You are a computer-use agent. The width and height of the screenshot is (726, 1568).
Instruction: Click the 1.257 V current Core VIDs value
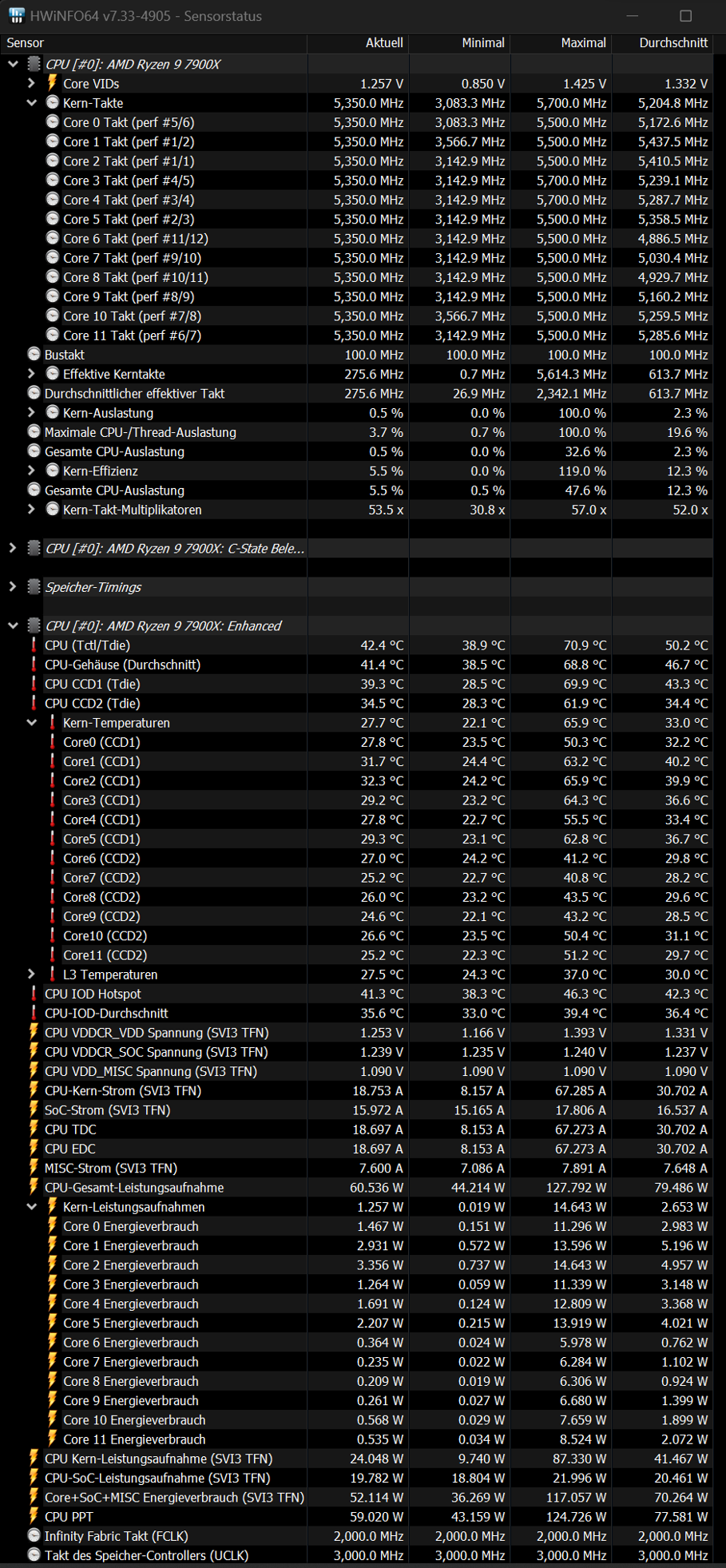coord(382,84)
